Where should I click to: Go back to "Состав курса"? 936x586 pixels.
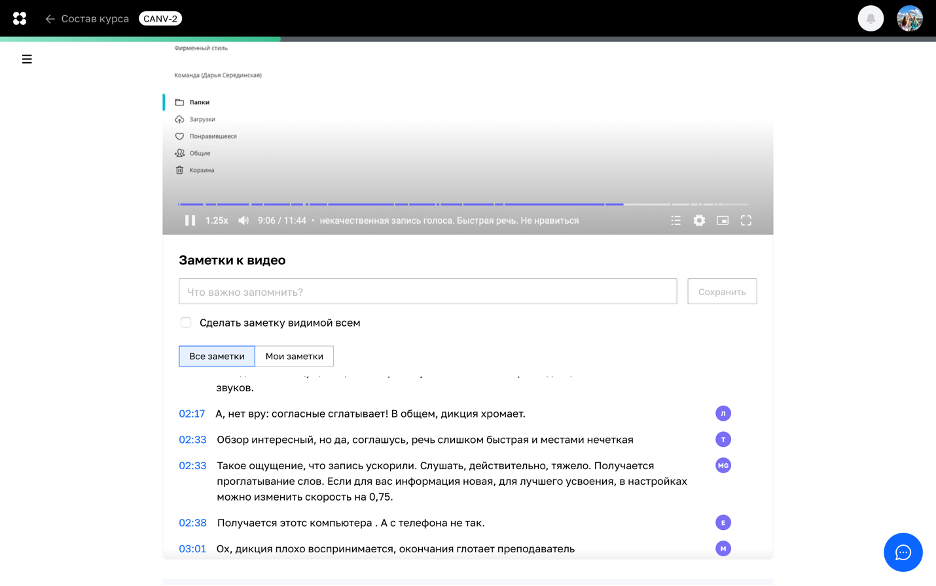tap(87, 18)
